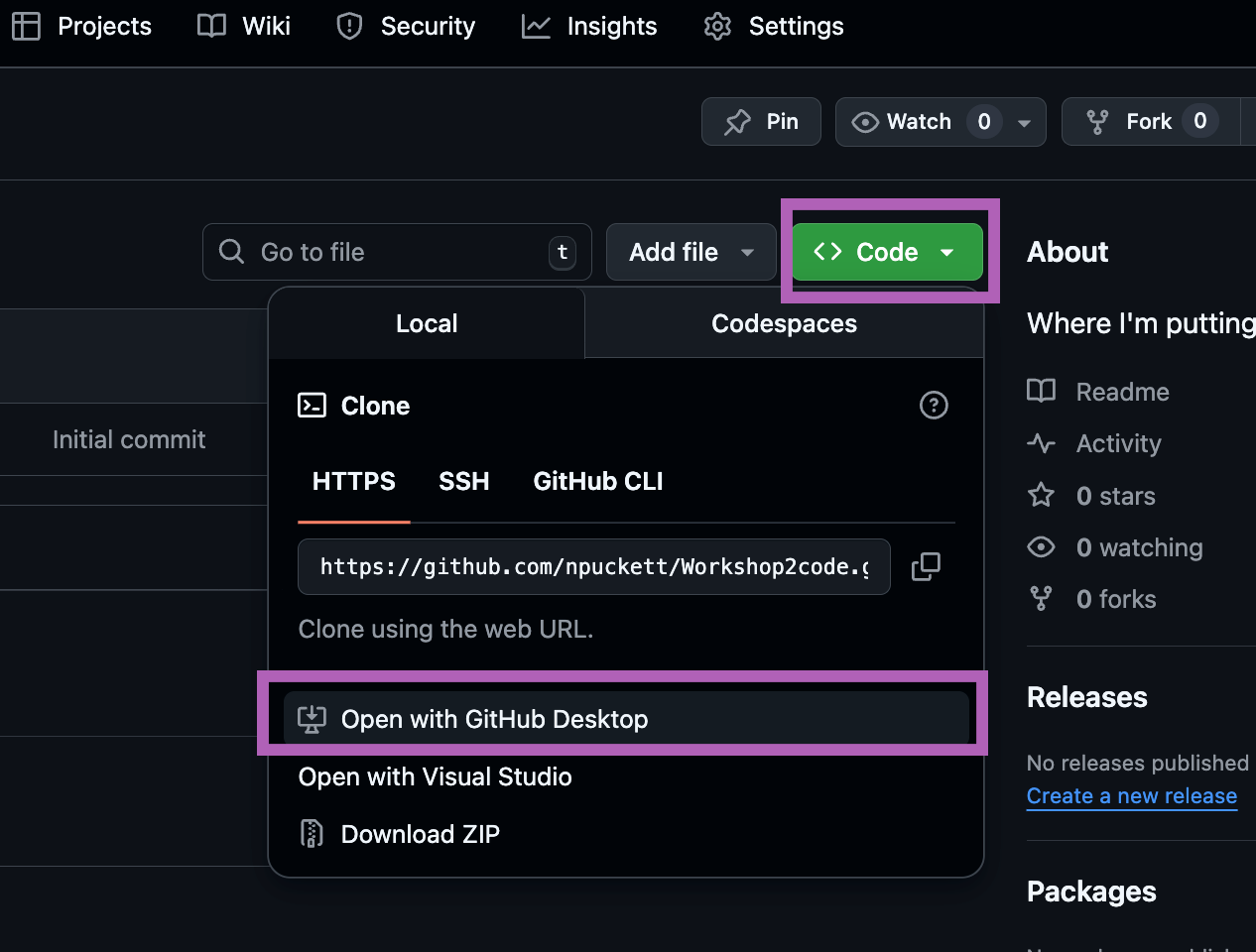Click the GitHub Desktop download icon
The height and width of the screenshot is (952, 1256).
pos(312,719)
